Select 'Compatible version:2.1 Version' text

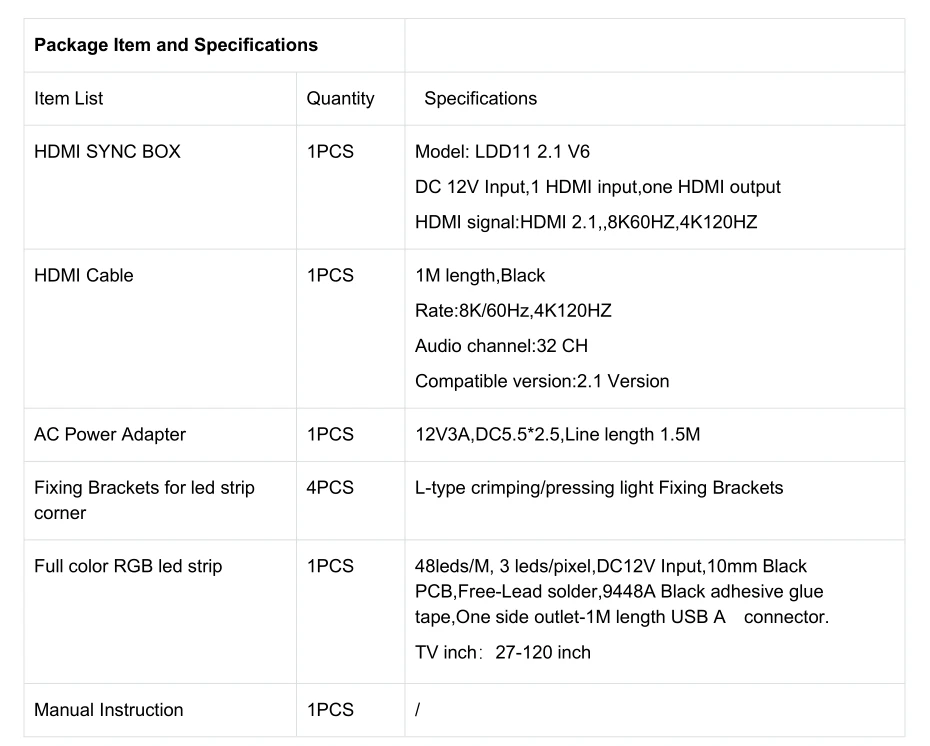[x=541, y=381]
